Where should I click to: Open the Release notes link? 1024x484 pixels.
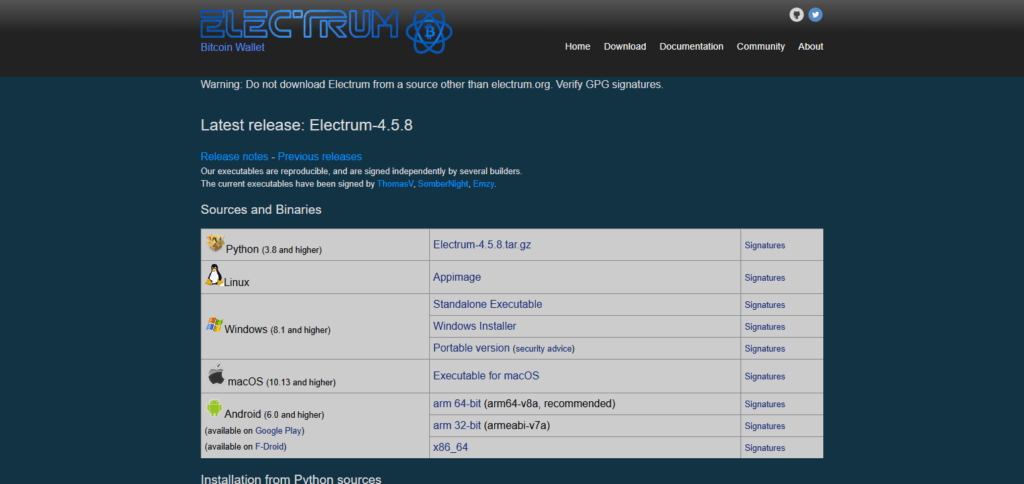[234, 157]
